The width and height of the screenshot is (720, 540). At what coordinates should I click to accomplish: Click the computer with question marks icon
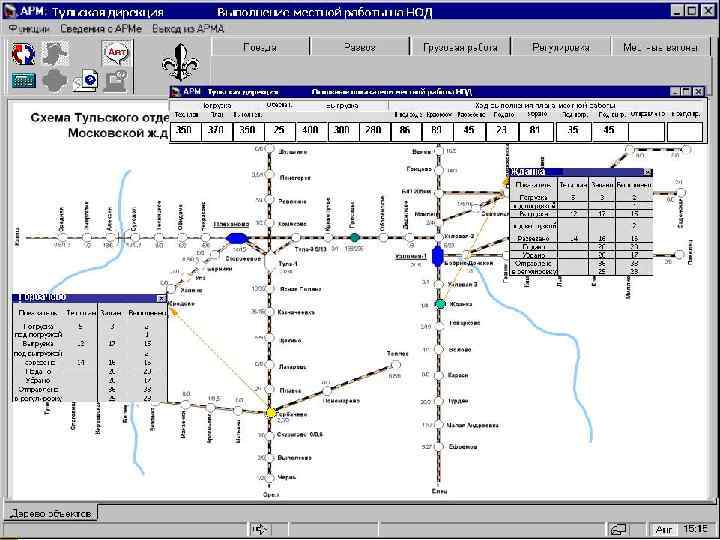[115, 81]
